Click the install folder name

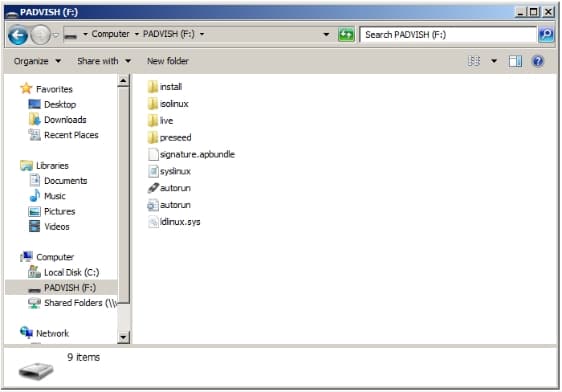[171, 87]
